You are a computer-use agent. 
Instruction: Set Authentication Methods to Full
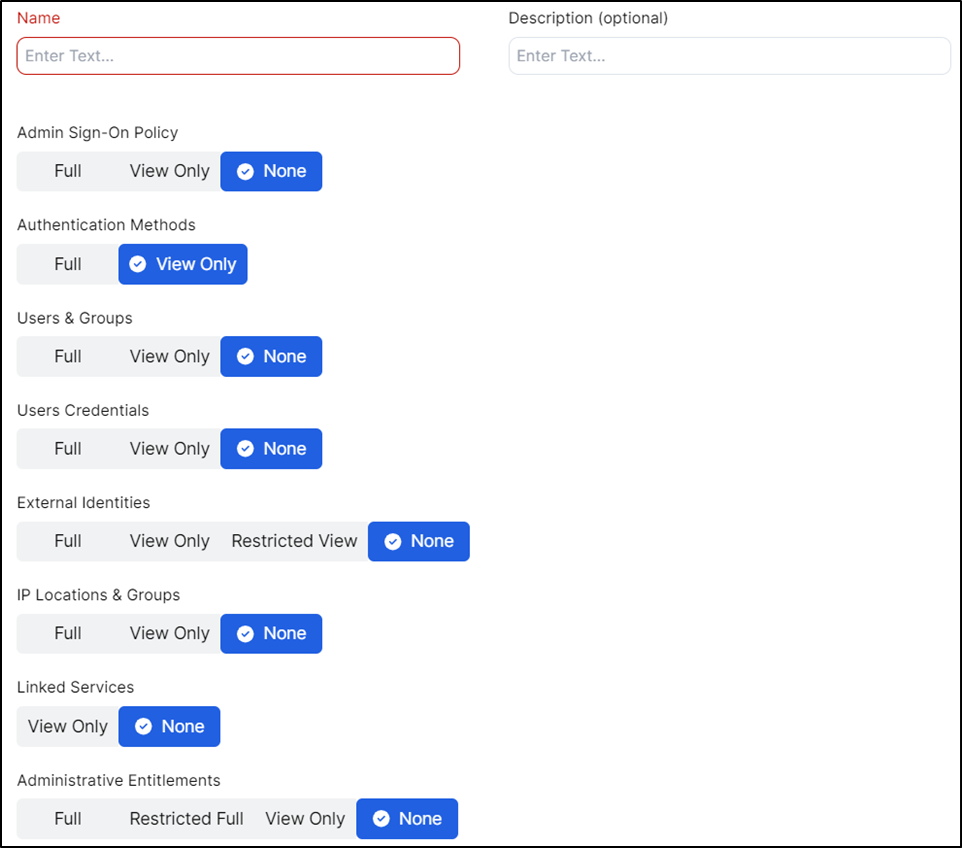pyautogui.click(x=68, y=264)
